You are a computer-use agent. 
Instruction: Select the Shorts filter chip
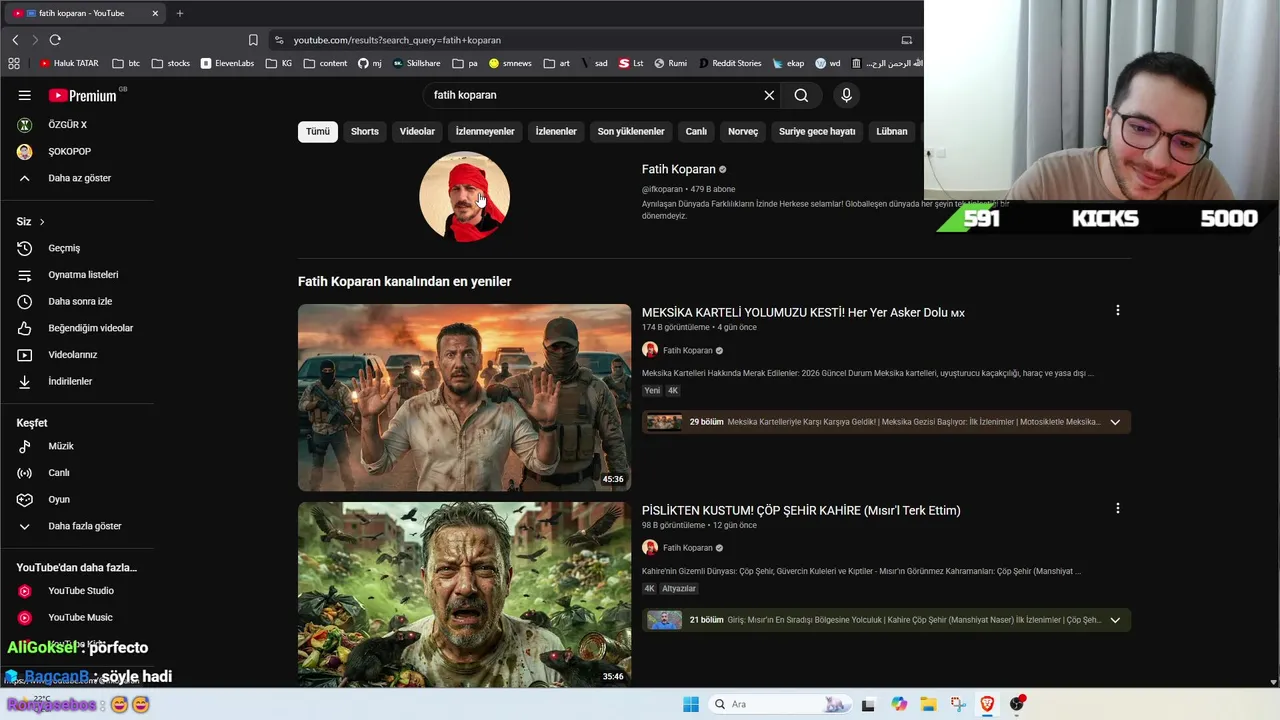pos(365,131)
